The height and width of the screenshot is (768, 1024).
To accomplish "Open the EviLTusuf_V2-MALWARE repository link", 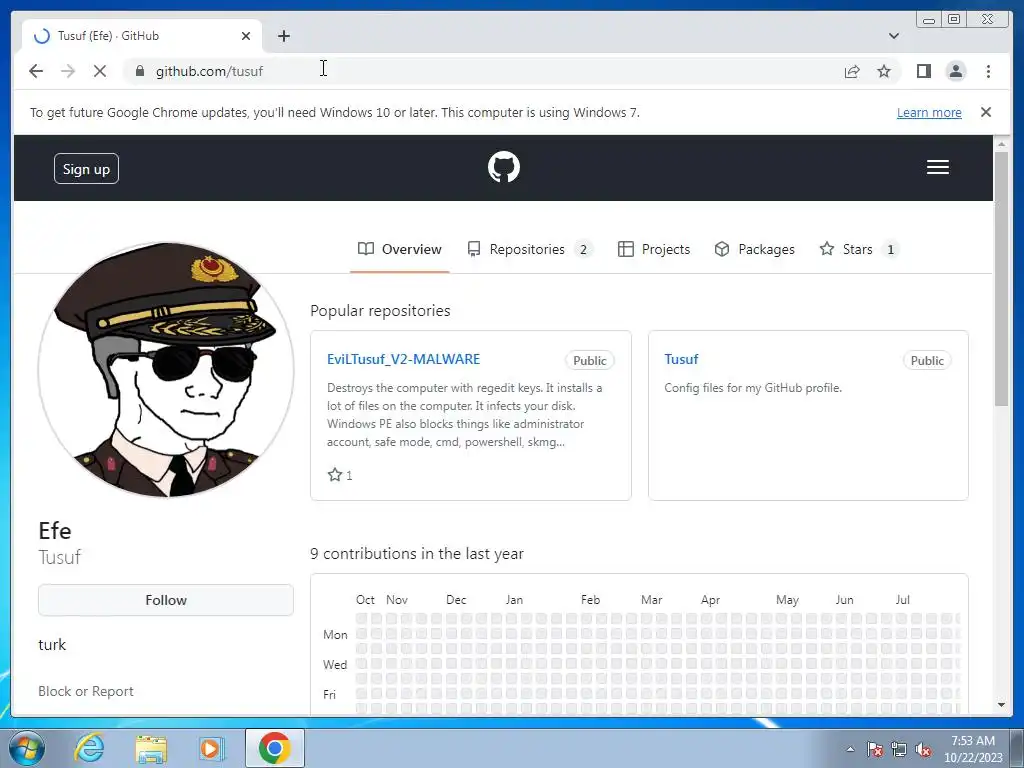I will 404,359.
